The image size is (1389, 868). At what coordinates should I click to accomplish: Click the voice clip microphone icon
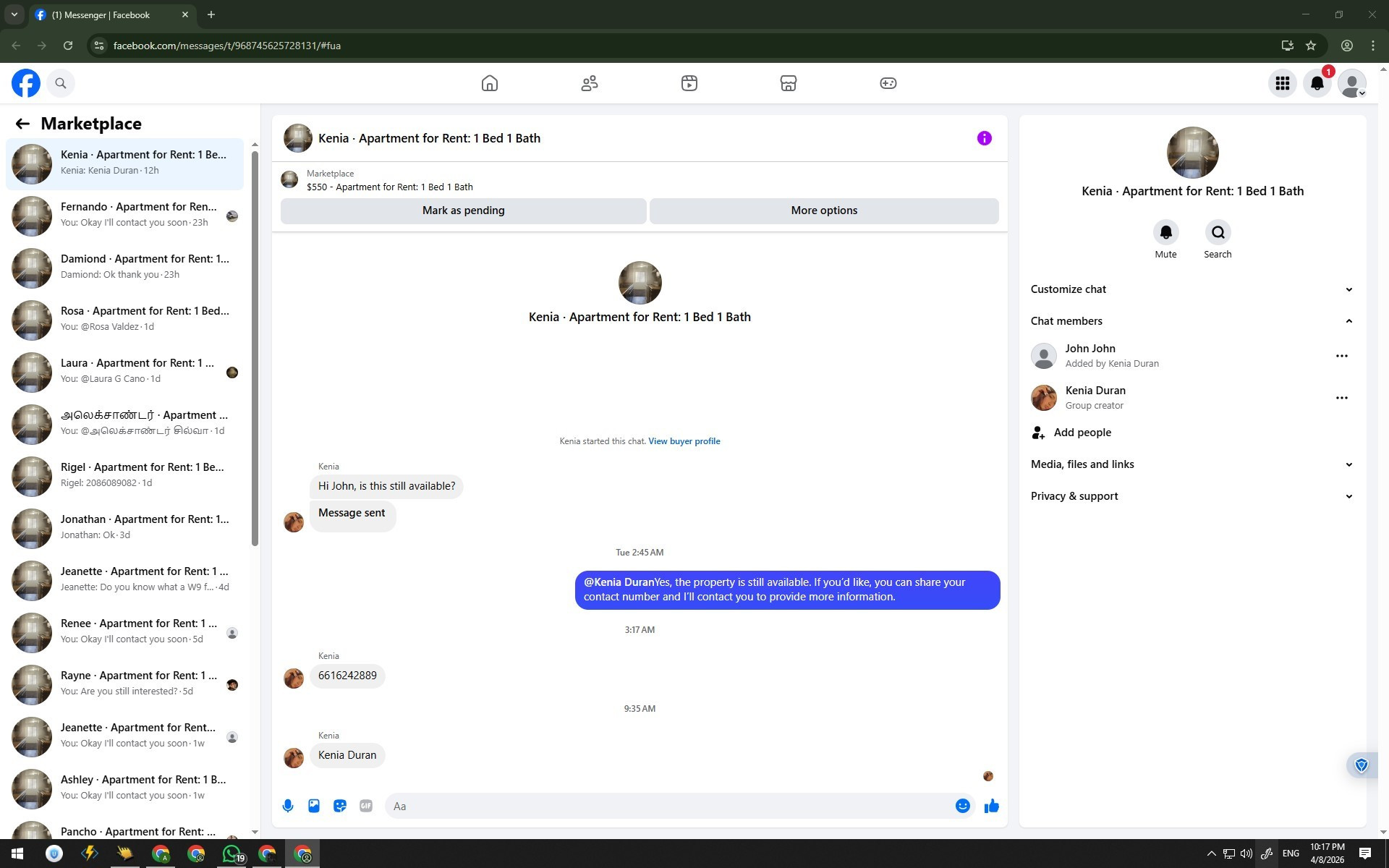pyautogui.click(x=288, y=806)
